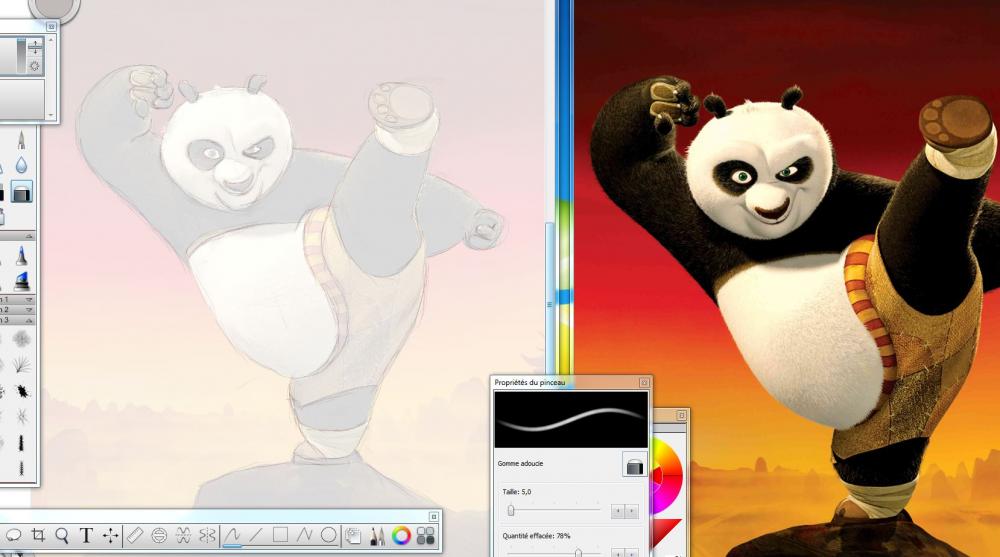Select the pencil brush in palette

point(21,140)
